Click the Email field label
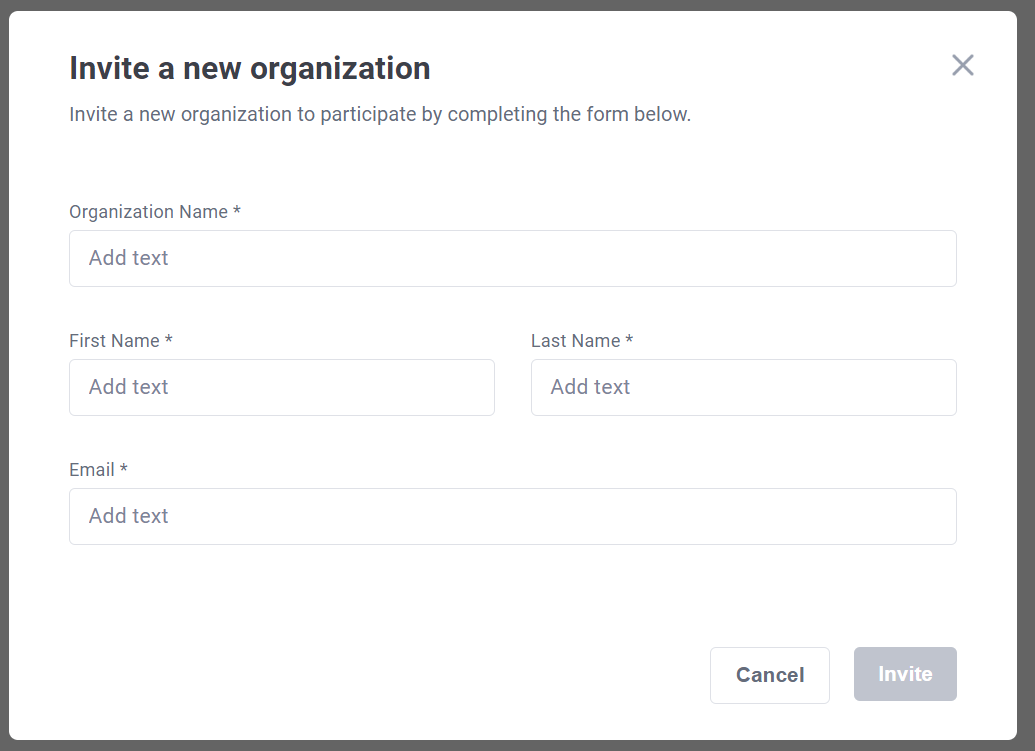This screenshot has height=751, width=1035. (92, 470)
